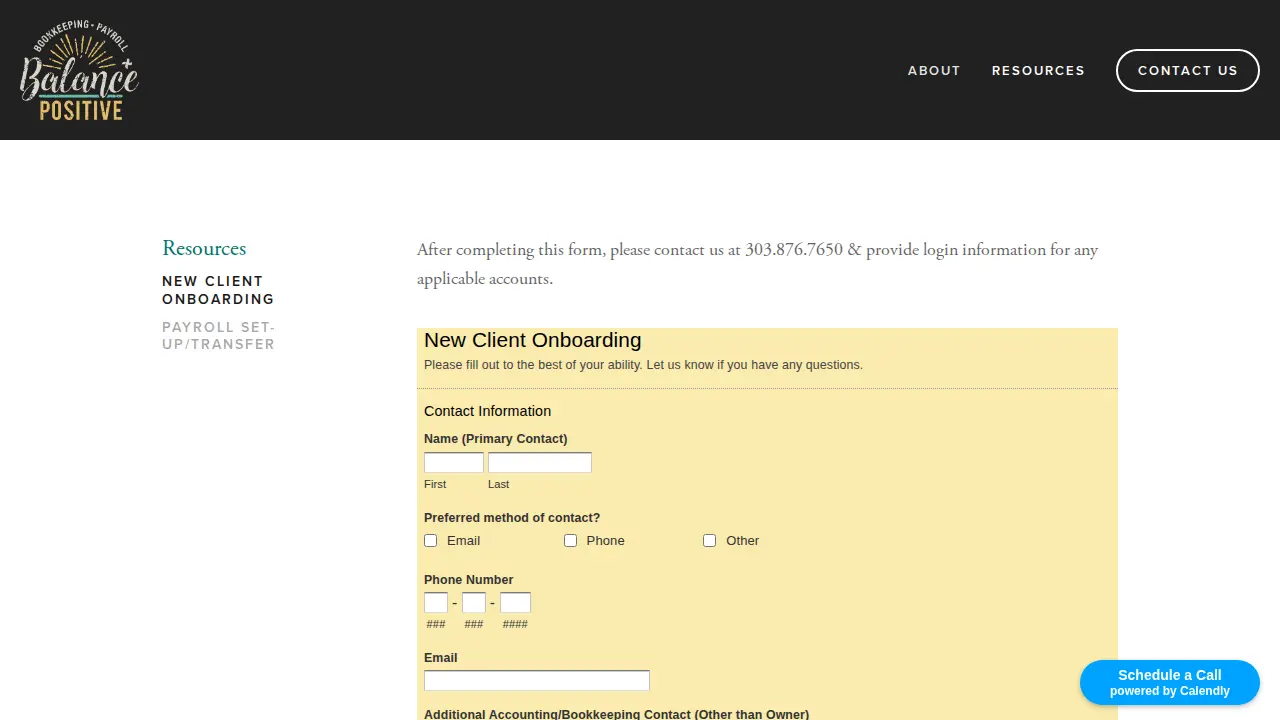Open the Balance Positive logo home link

(x=79, y=70)
